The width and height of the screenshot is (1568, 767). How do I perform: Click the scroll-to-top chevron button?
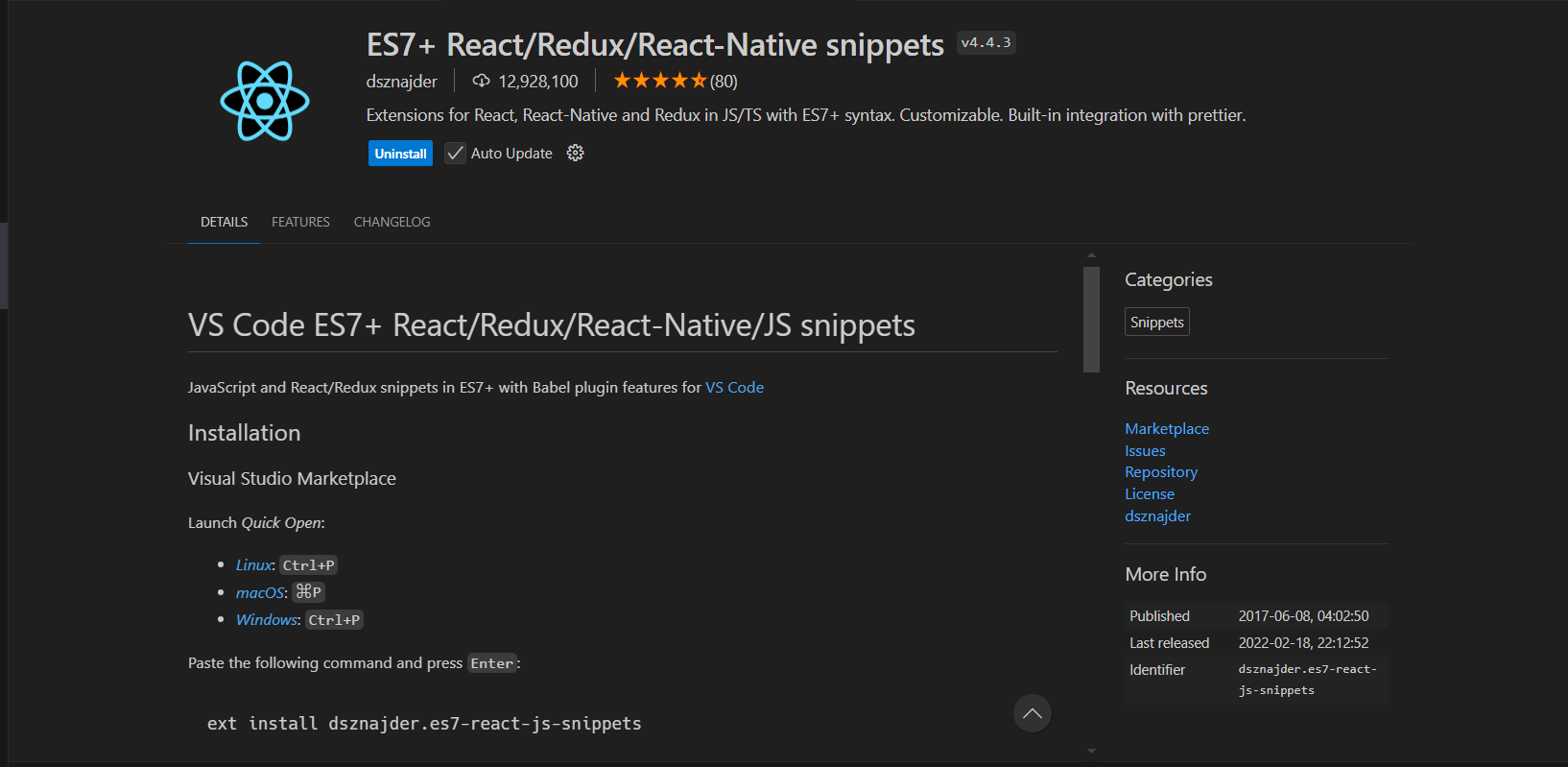[1033, 713]
